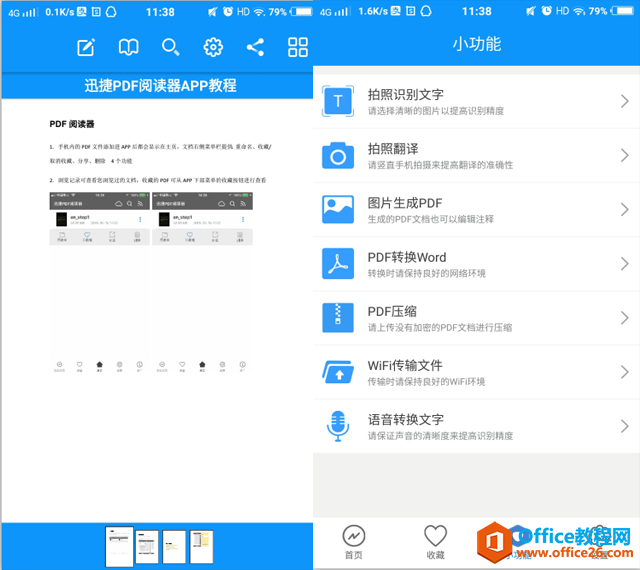Tap the 拍照识别文字 T icon
640x570 pixels.
tap(338, 101)
